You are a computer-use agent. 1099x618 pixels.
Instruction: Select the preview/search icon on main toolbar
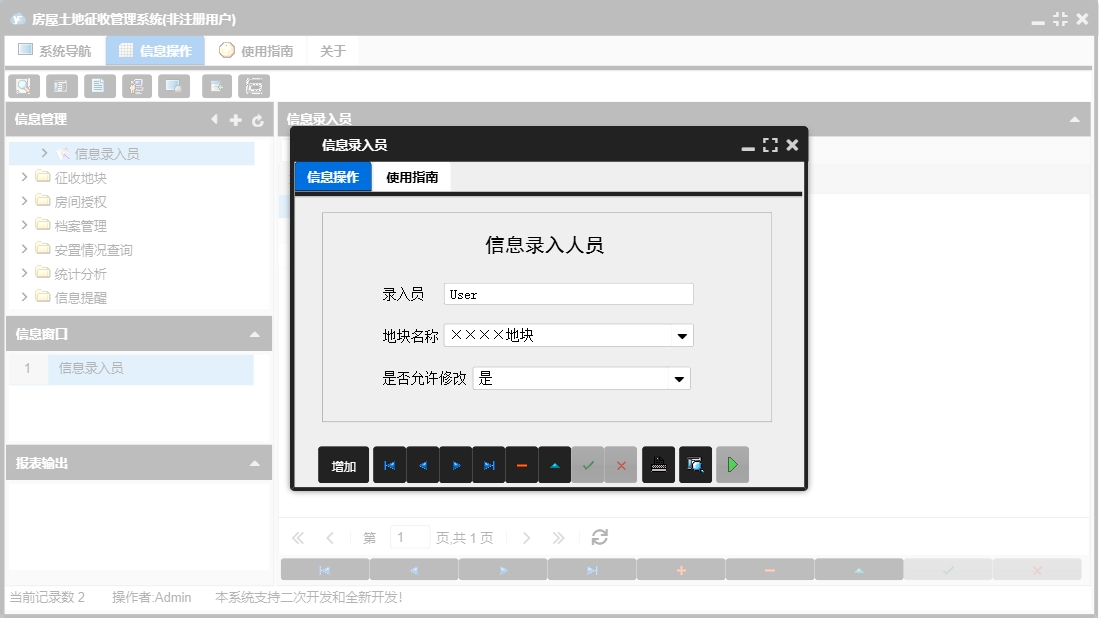click(x=23, y=86)
